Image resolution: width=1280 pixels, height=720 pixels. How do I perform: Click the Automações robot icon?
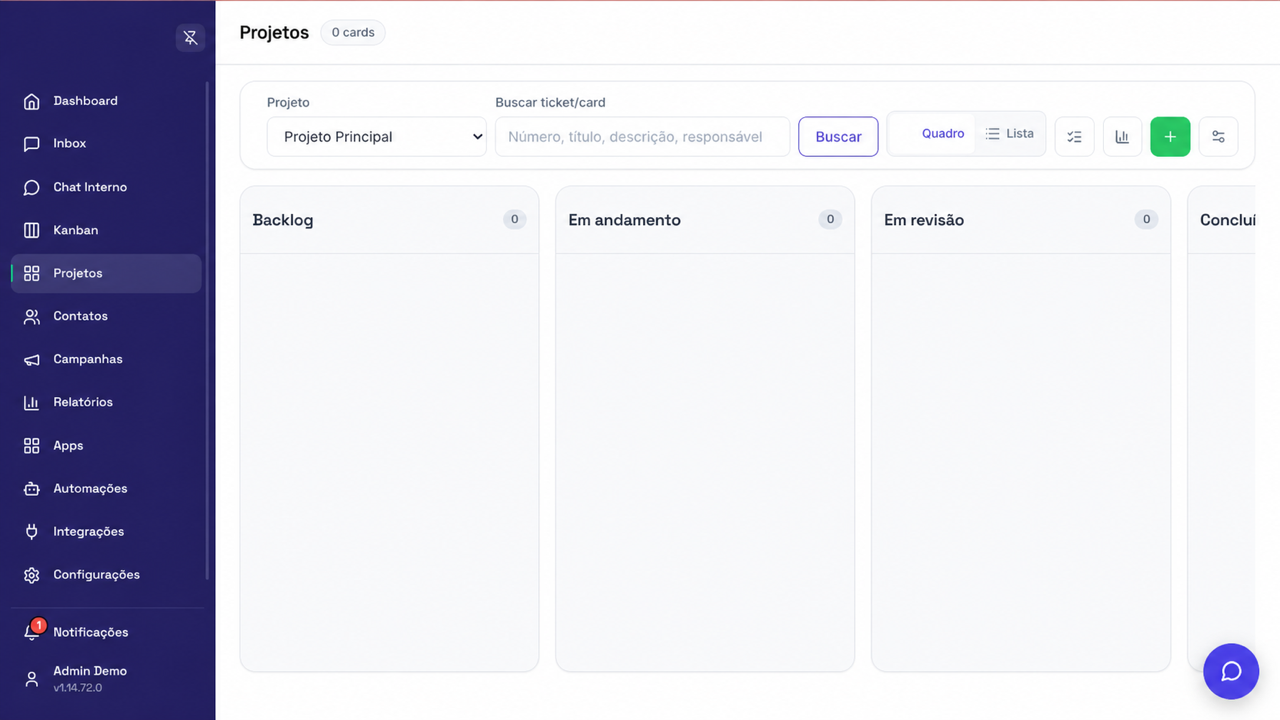click(x=32, y=489)
